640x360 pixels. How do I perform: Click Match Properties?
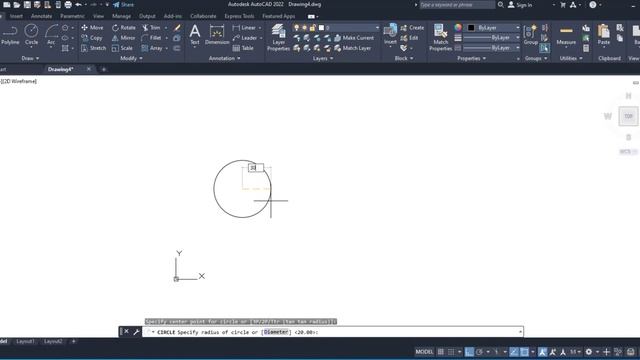pos(440,38)
